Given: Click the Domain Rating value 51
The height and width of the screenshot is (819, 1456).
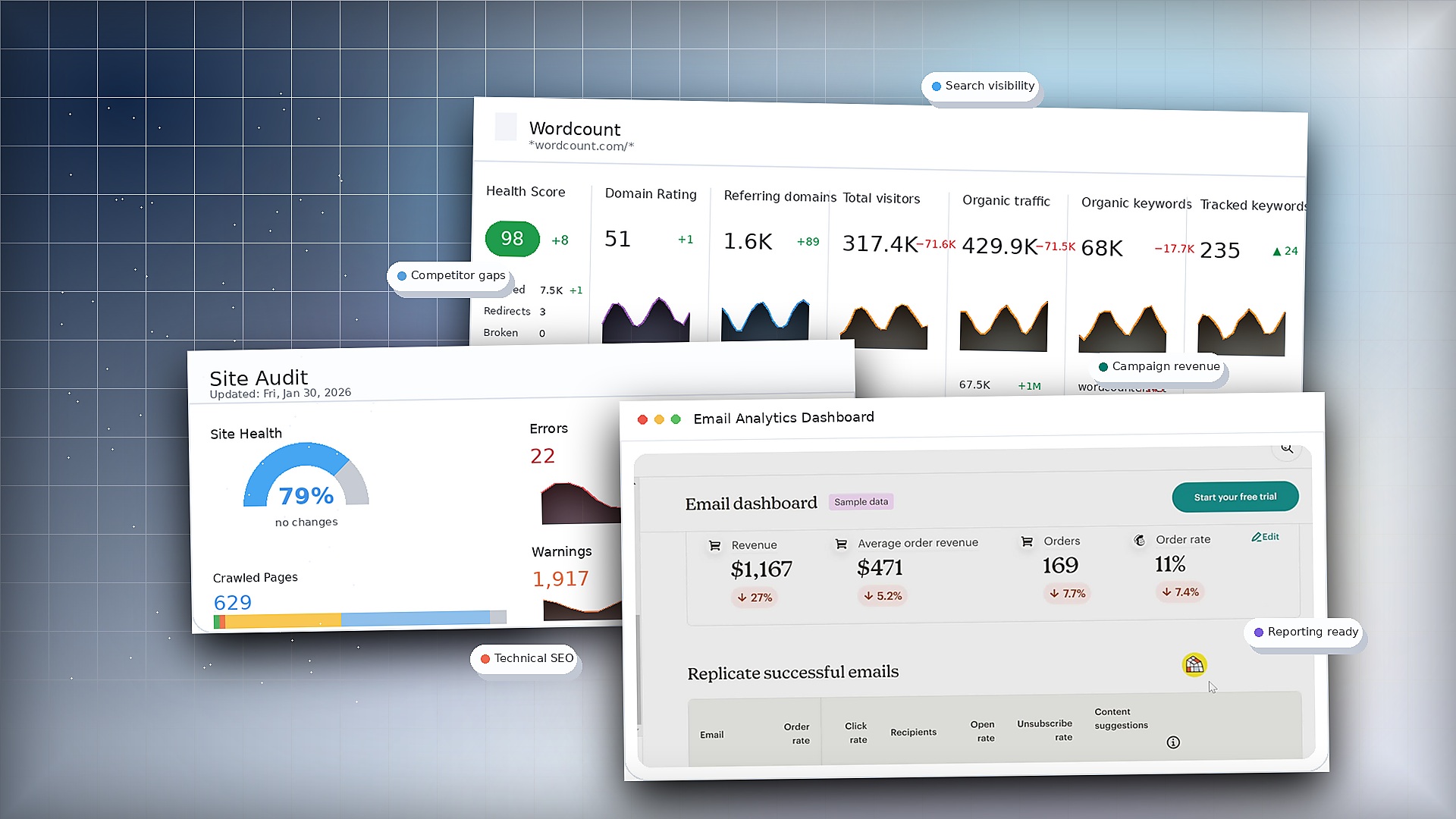Looking at the screenshot, I should [617, 239].
